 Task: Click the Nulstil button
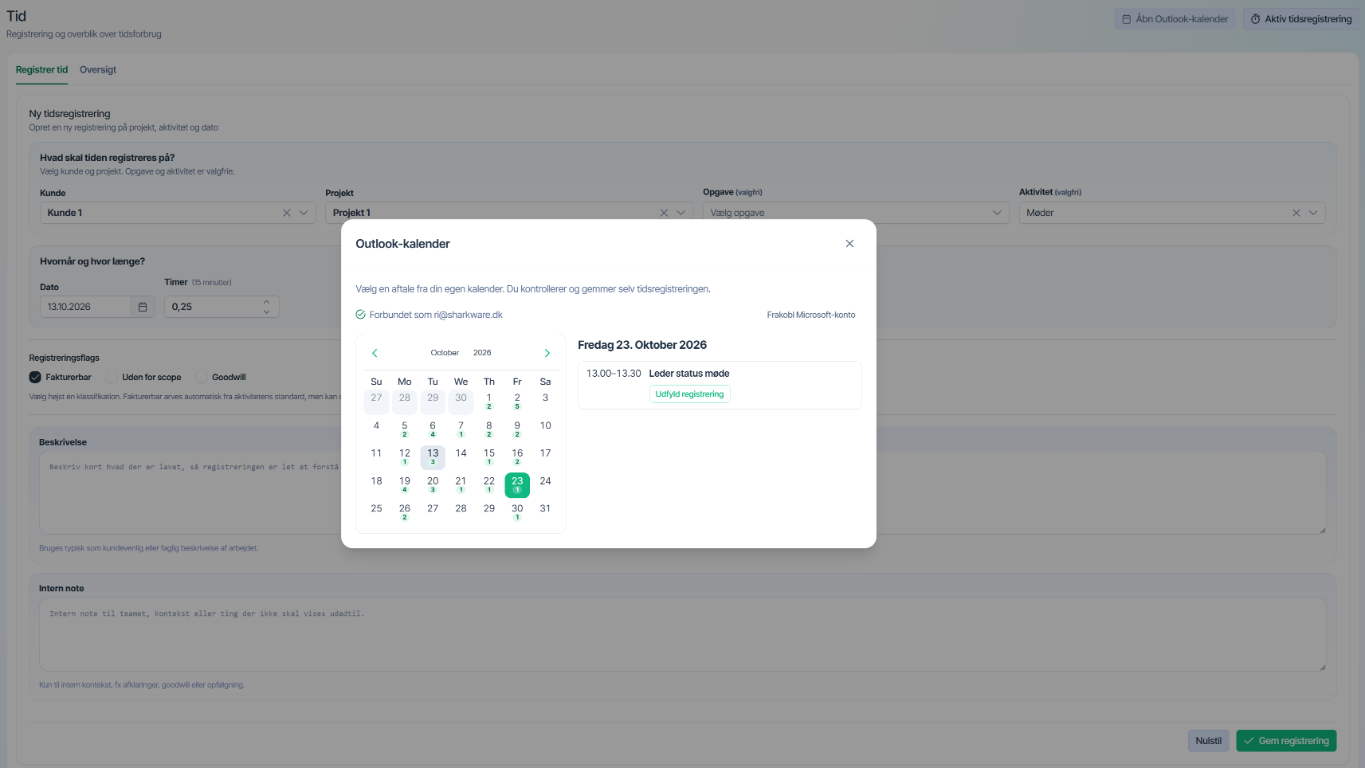[1208, 741]
